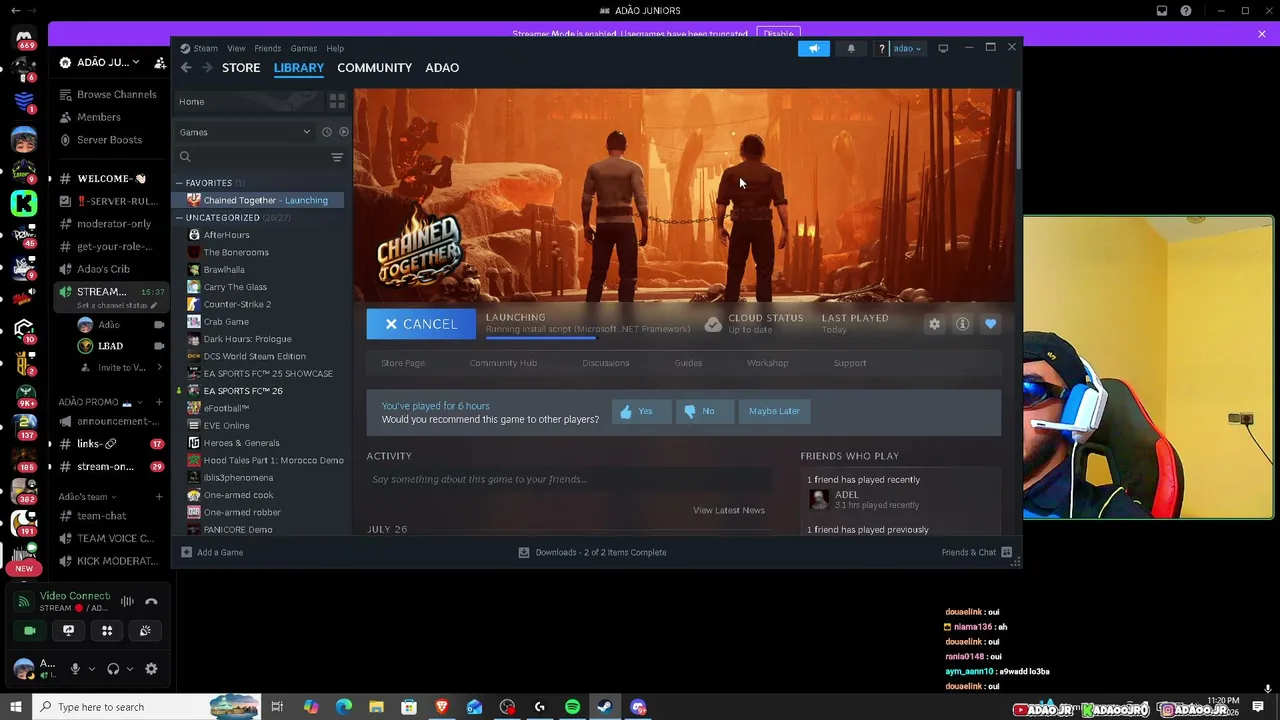Screen dimensions: 1280x720
Task: Open Discord microphone input options arrow
Action: coord(92,669)
